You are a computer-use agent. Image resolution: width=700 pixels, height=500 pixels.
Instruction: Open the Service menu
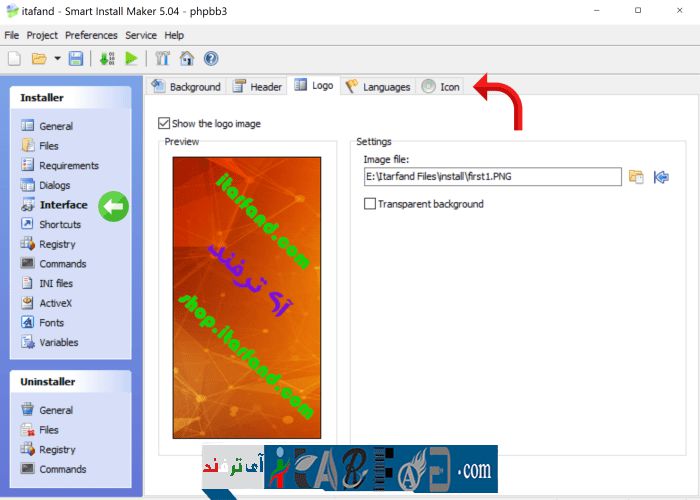[x=141, y=35]
